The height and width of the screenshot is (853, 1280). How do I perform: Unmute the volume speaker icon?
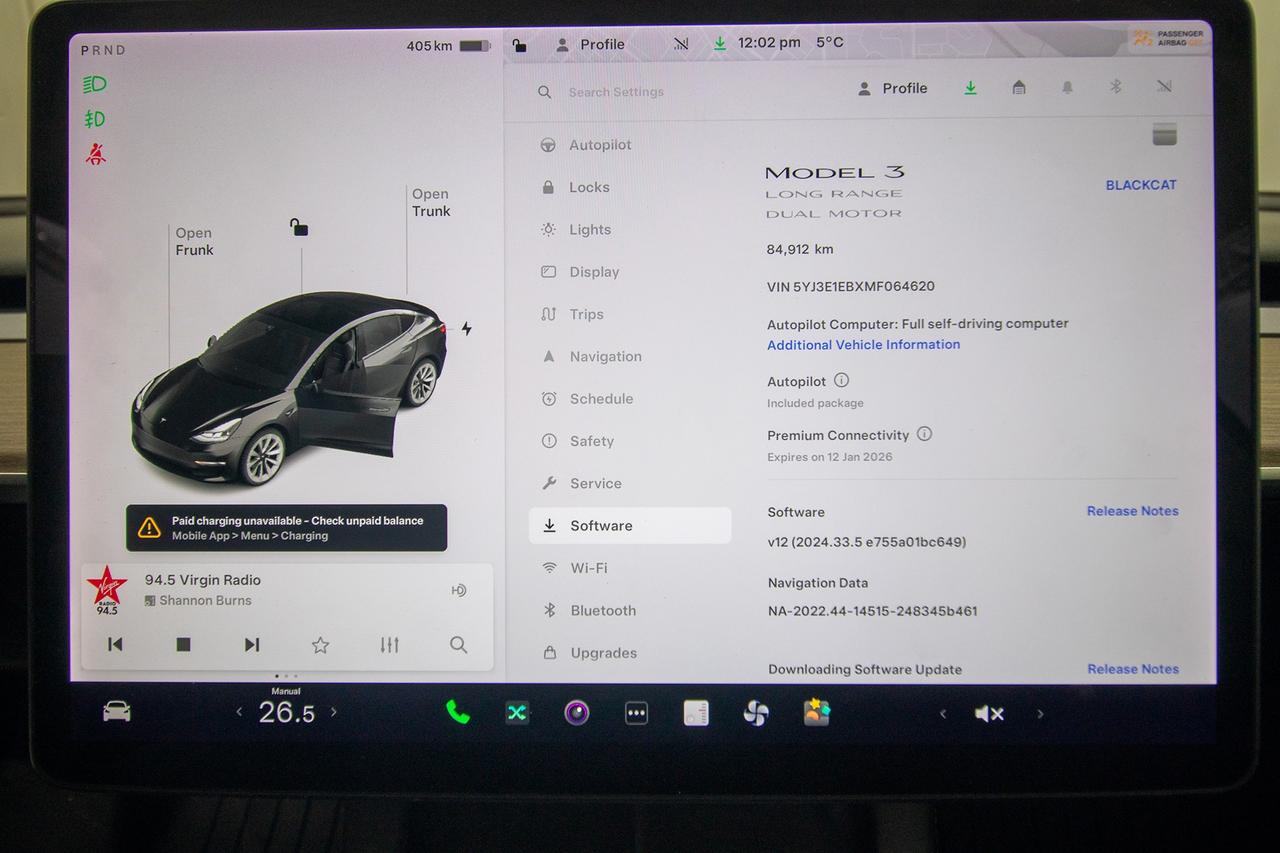point(989,713)
